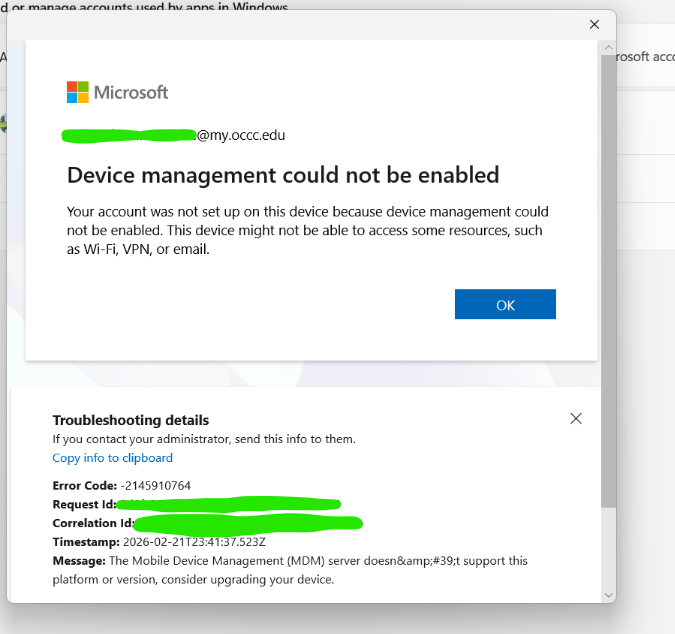This screenshot has width=675, height=634.
Task: Click the Correlation Id label
Action: pyautogui.click(x=93, y=523)
